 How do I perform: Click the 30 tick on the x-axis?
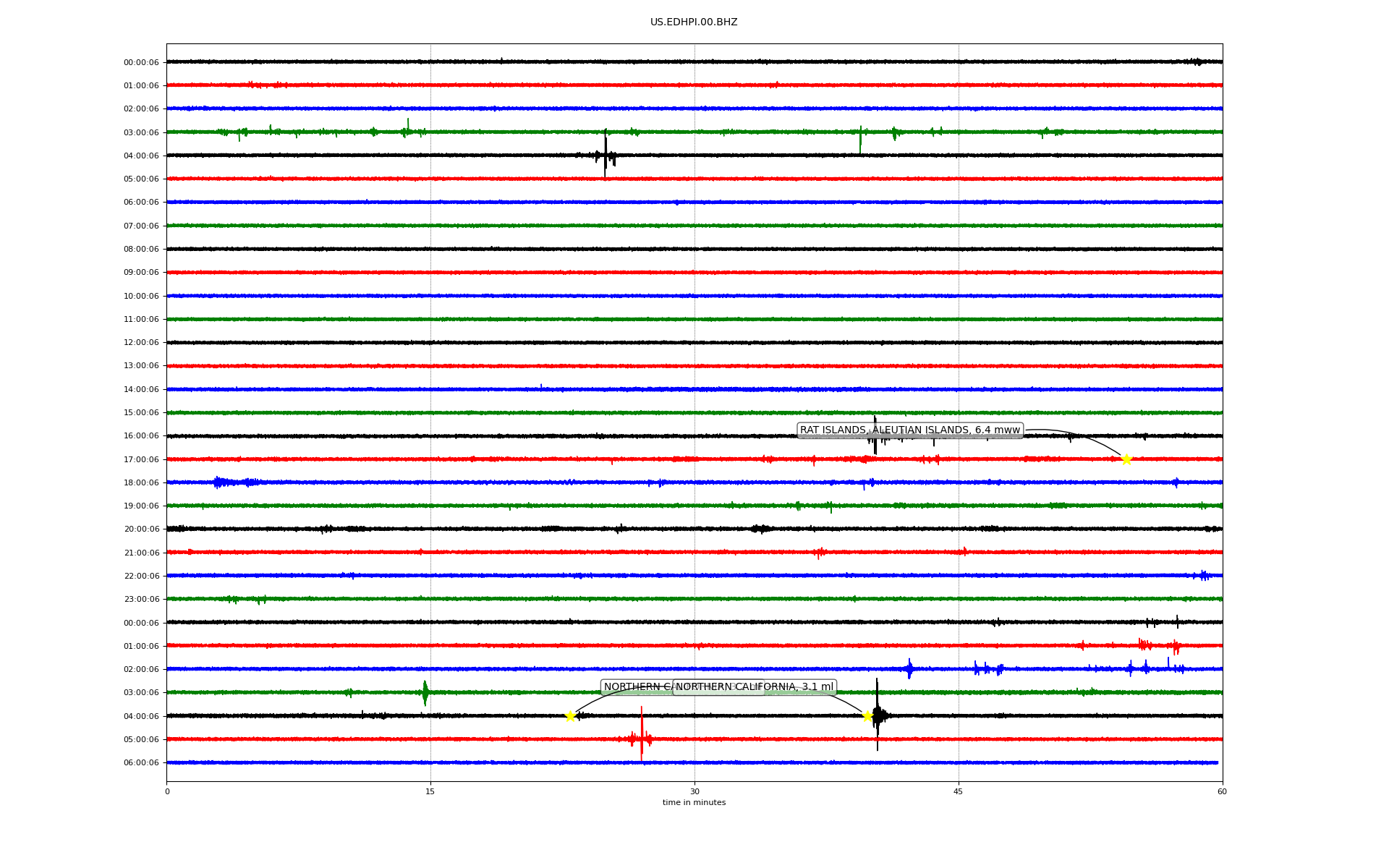[694, 791]
